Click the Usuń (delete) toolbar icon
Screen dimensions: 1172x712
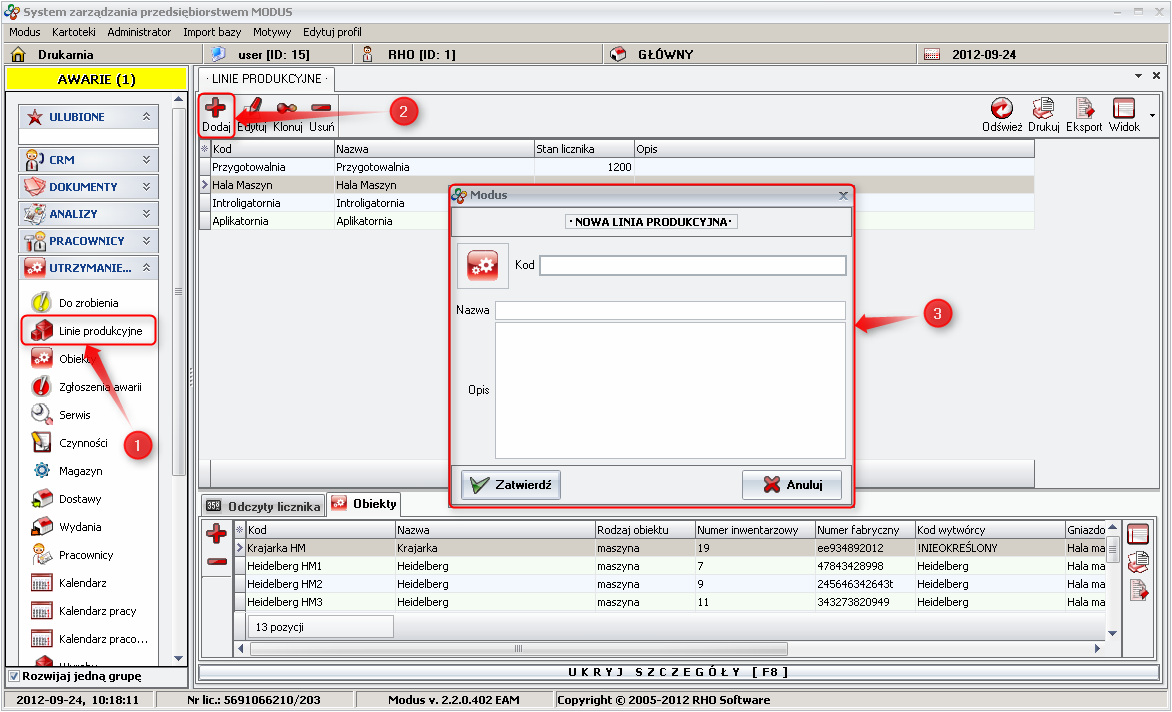tap(322, 114)
